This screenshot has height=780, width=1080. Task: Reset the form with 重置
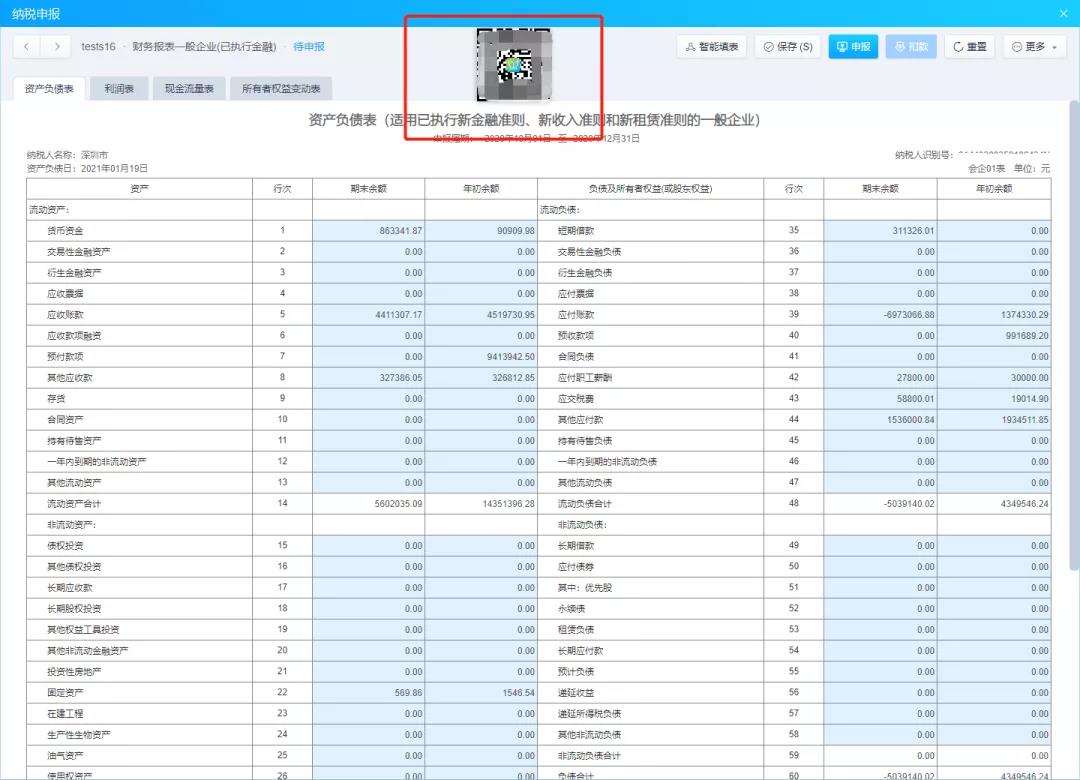click(969, 47)
